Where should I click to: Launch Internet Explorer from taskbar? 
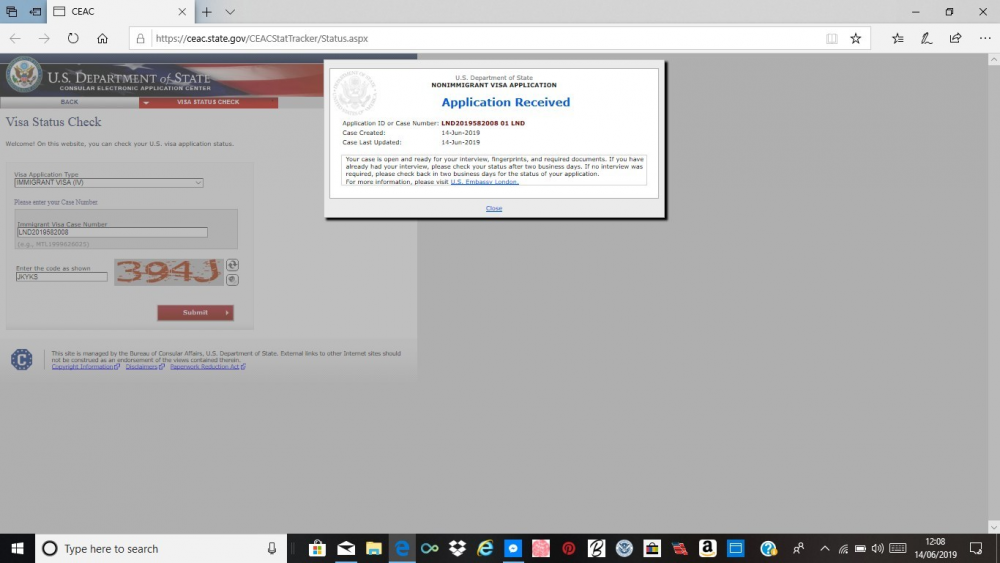coord(485,548)
